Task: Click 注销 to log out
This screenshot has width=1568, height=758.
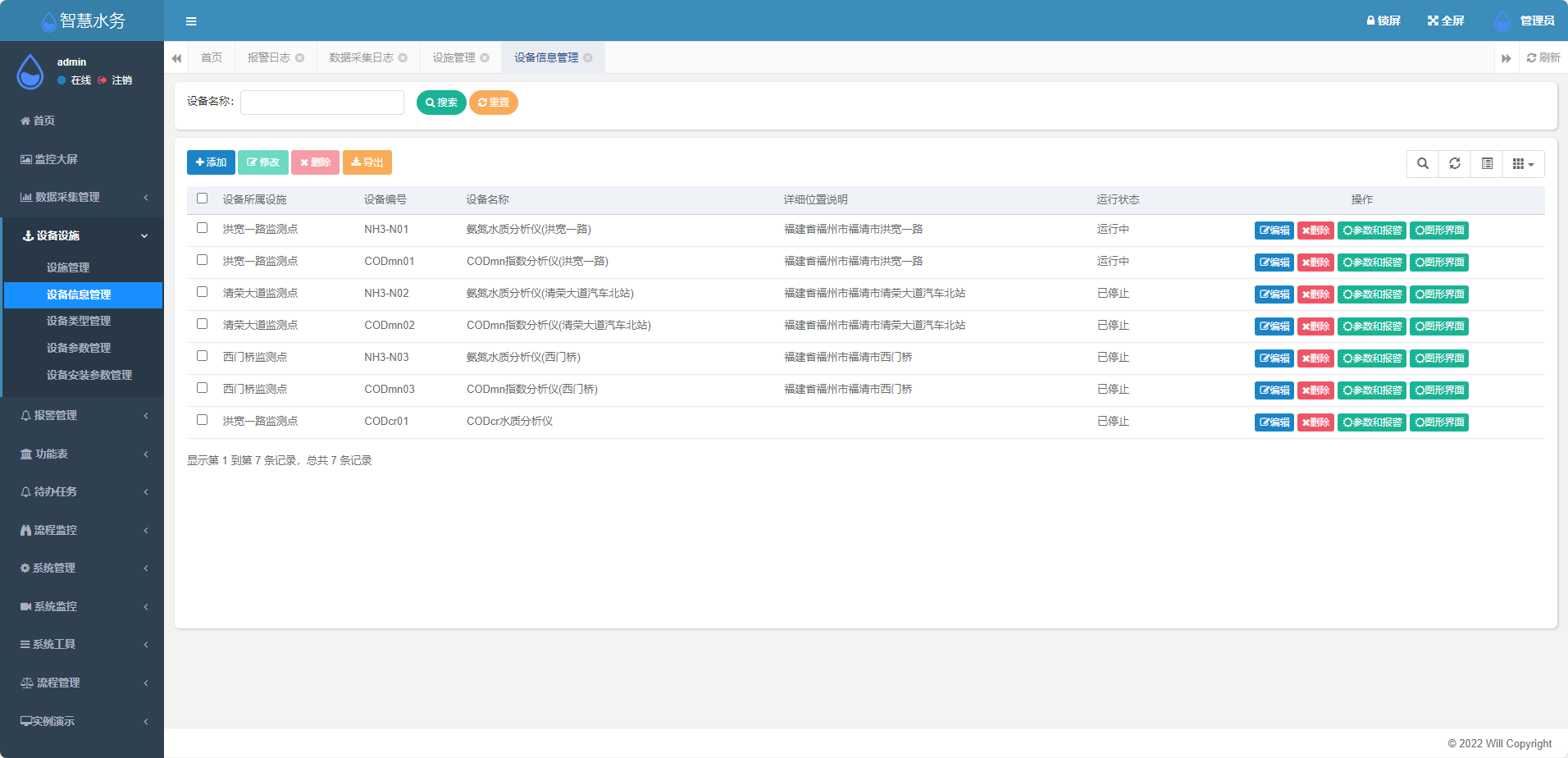Action: (x=115, y=80)
